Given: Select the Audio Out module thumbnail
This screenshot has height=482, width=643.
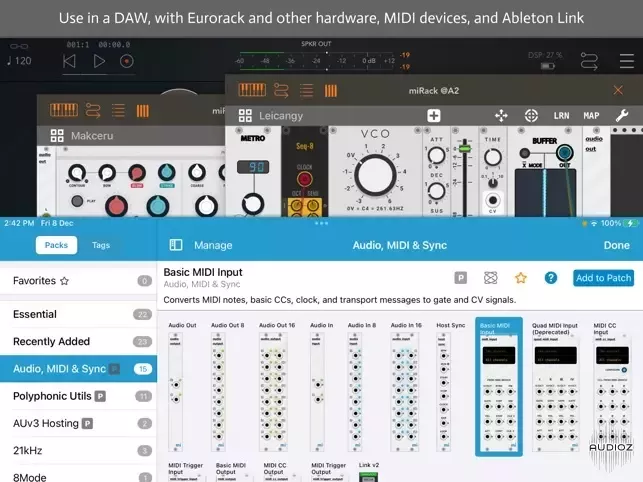Looking at the screenshot, I should (x=176, y=392).
